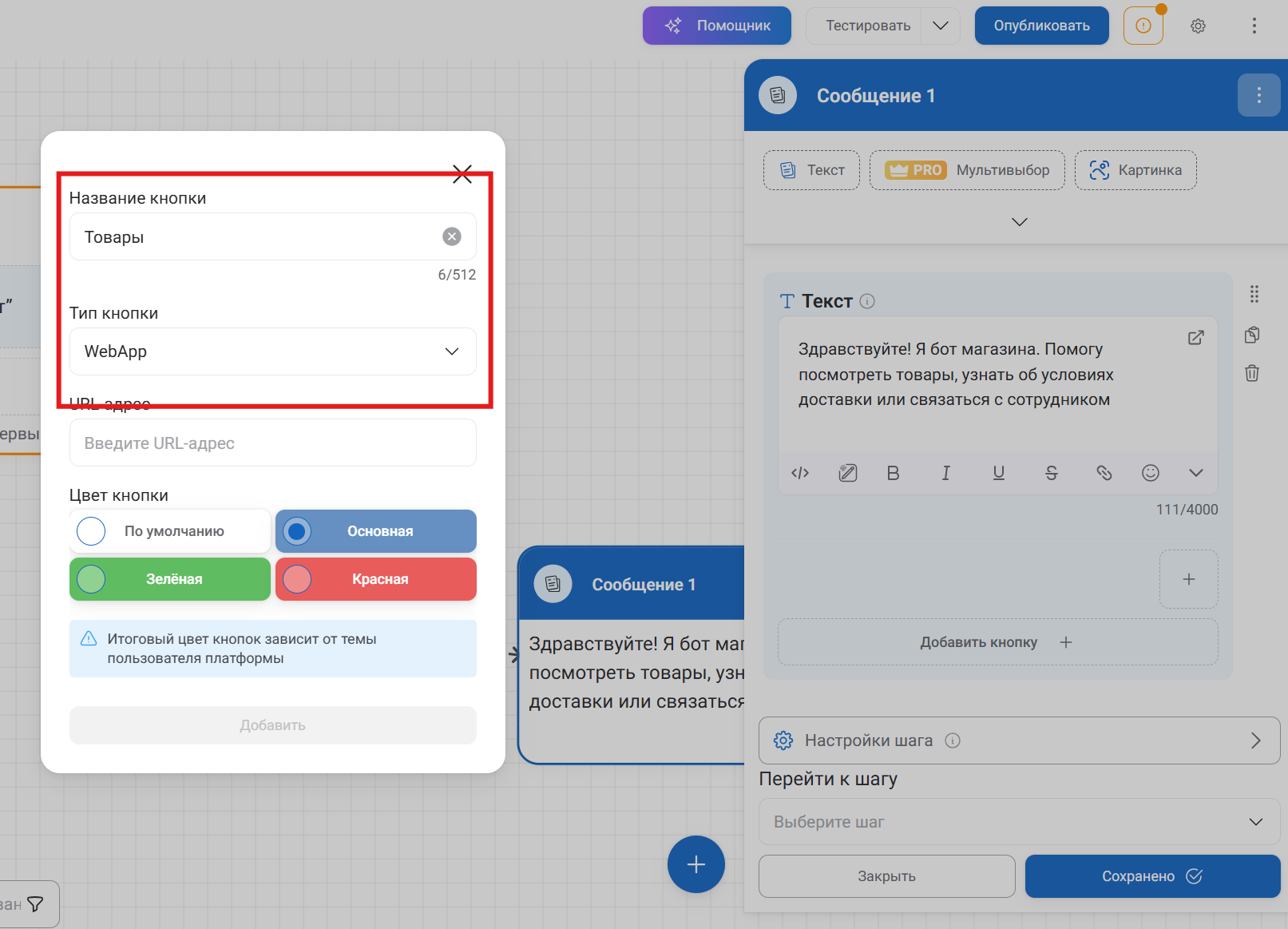This screenshot has width=1288, height=929.
Task: Delete the Текст block with trash icon
Action: pyautogui.click(x=1252, y=373)
